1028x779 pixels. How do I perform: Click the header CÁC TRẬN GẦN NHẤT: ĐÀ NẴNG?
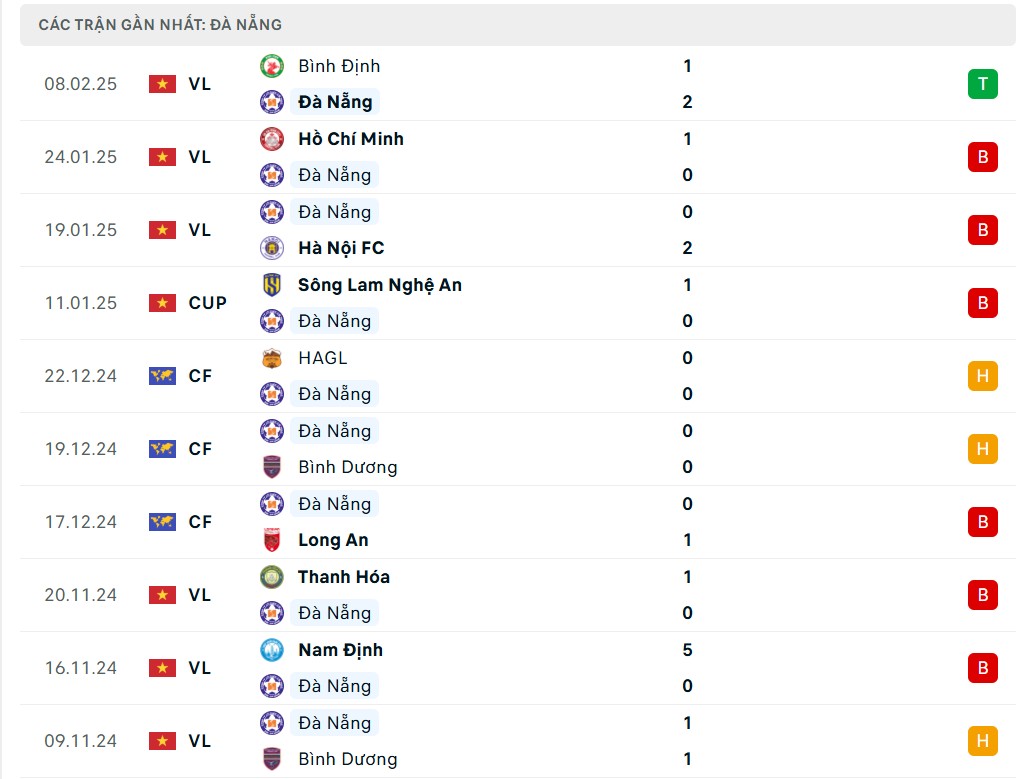[x=160, y=24]
